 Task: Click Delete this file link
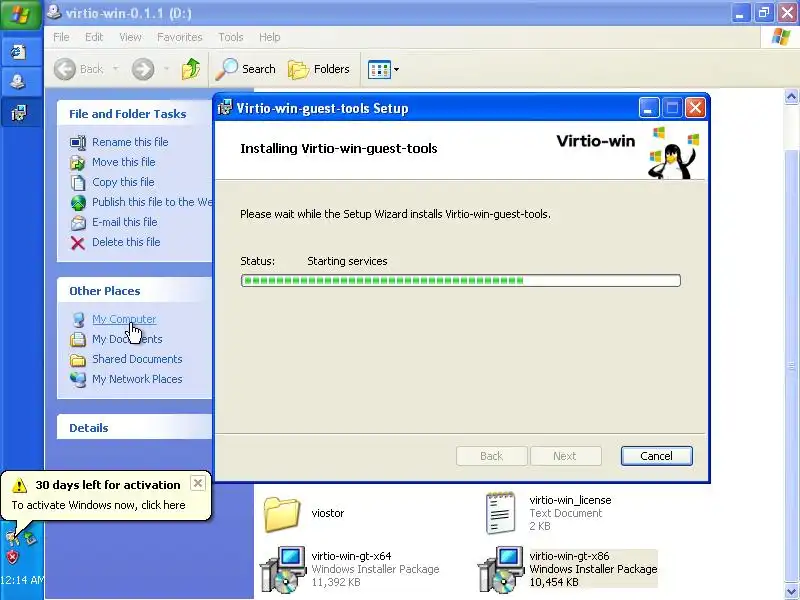pos(126,242)
